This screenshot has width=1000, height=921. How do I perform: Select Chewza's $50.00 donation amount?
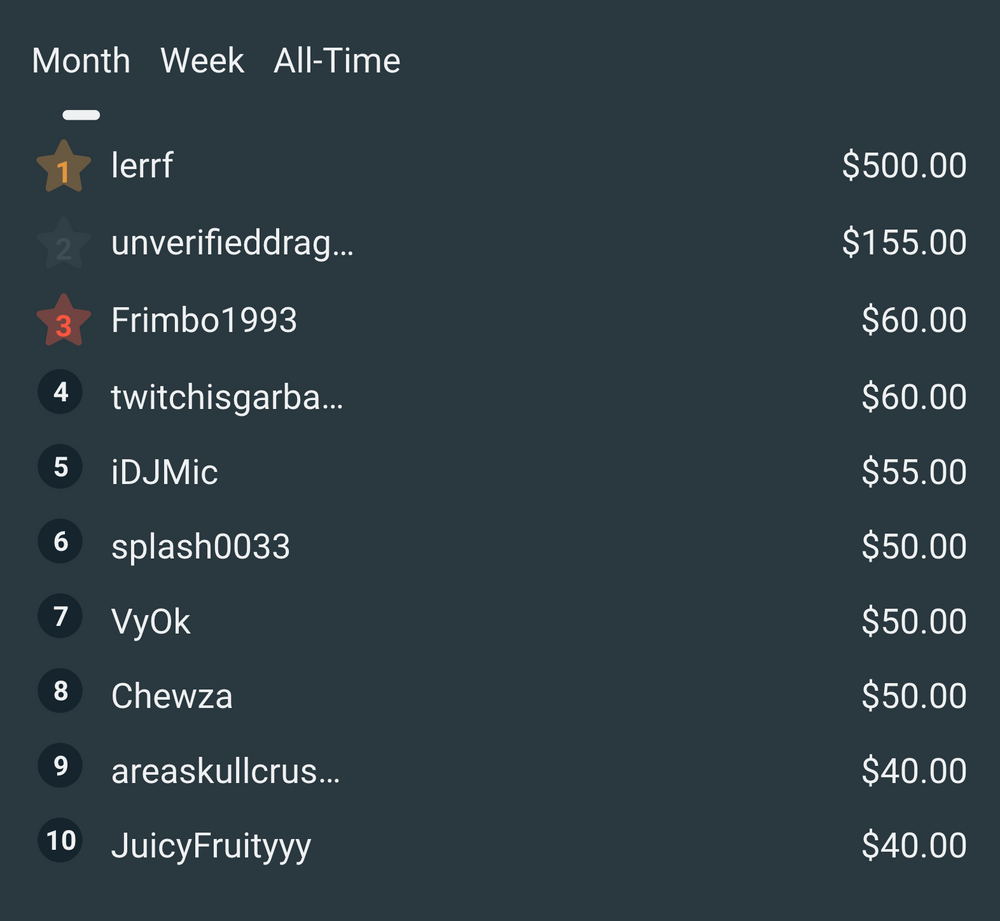916,695
